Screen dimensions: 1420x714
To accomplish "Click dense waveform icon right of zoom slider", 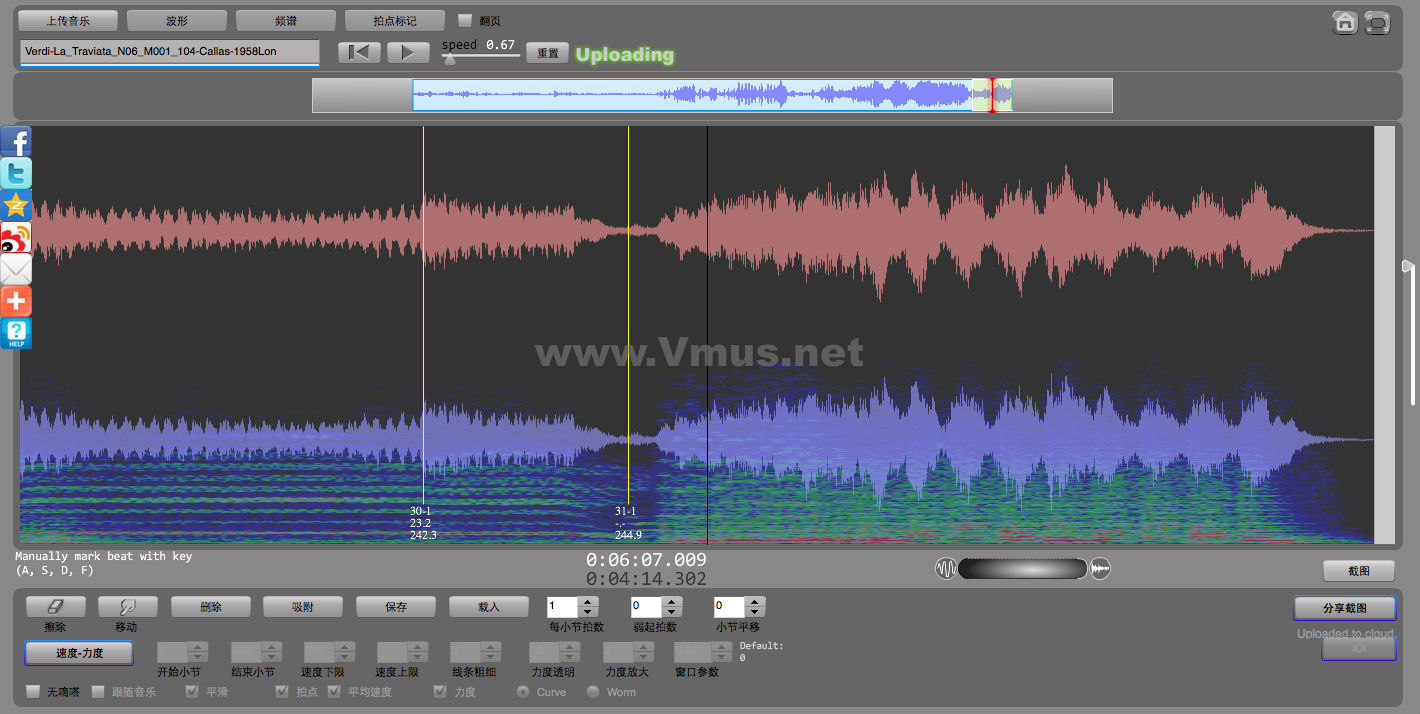I will [1100, 569].
